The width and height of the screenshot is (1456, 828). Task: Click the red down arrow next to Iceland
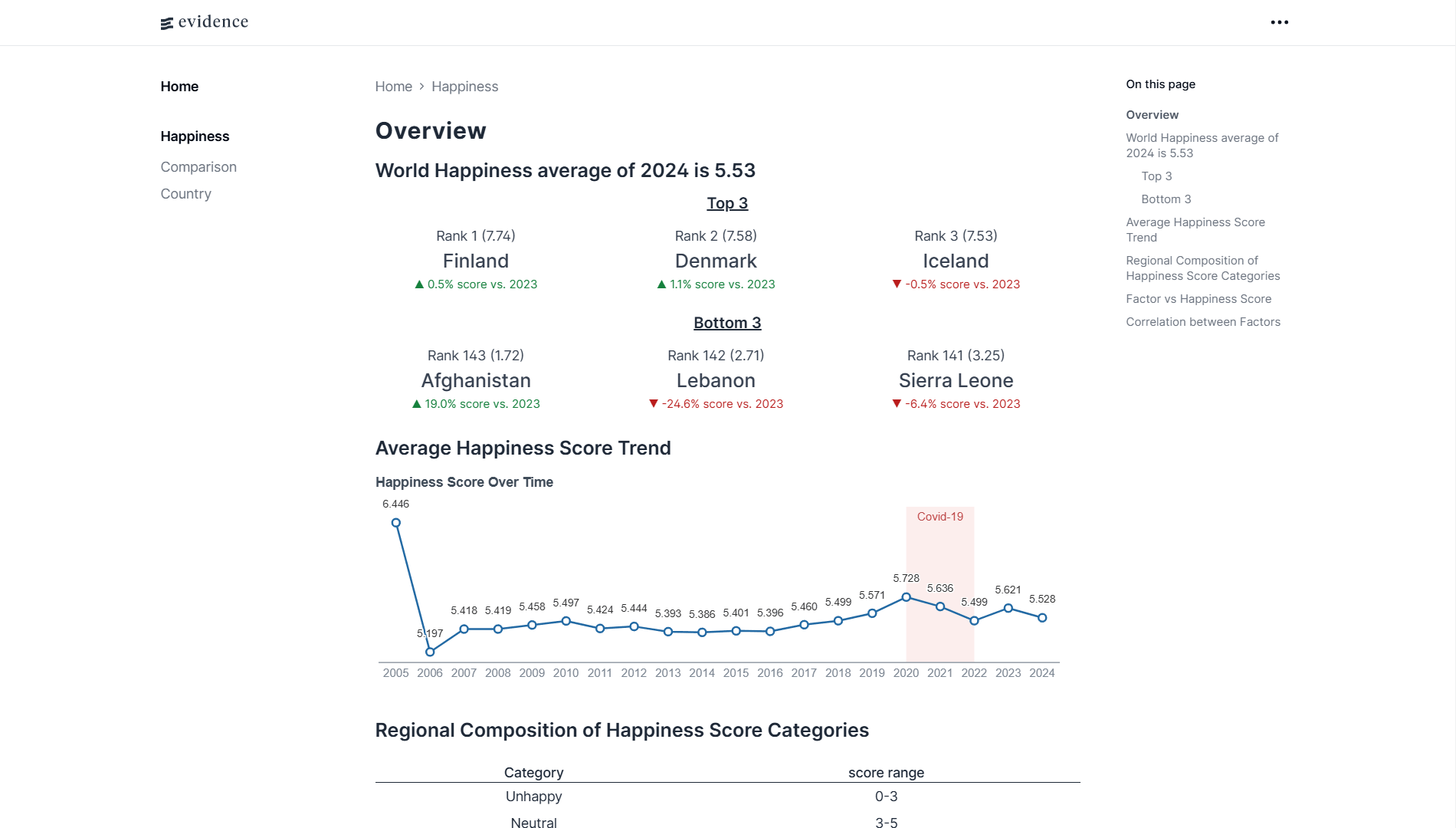click(x=897, y=284)
